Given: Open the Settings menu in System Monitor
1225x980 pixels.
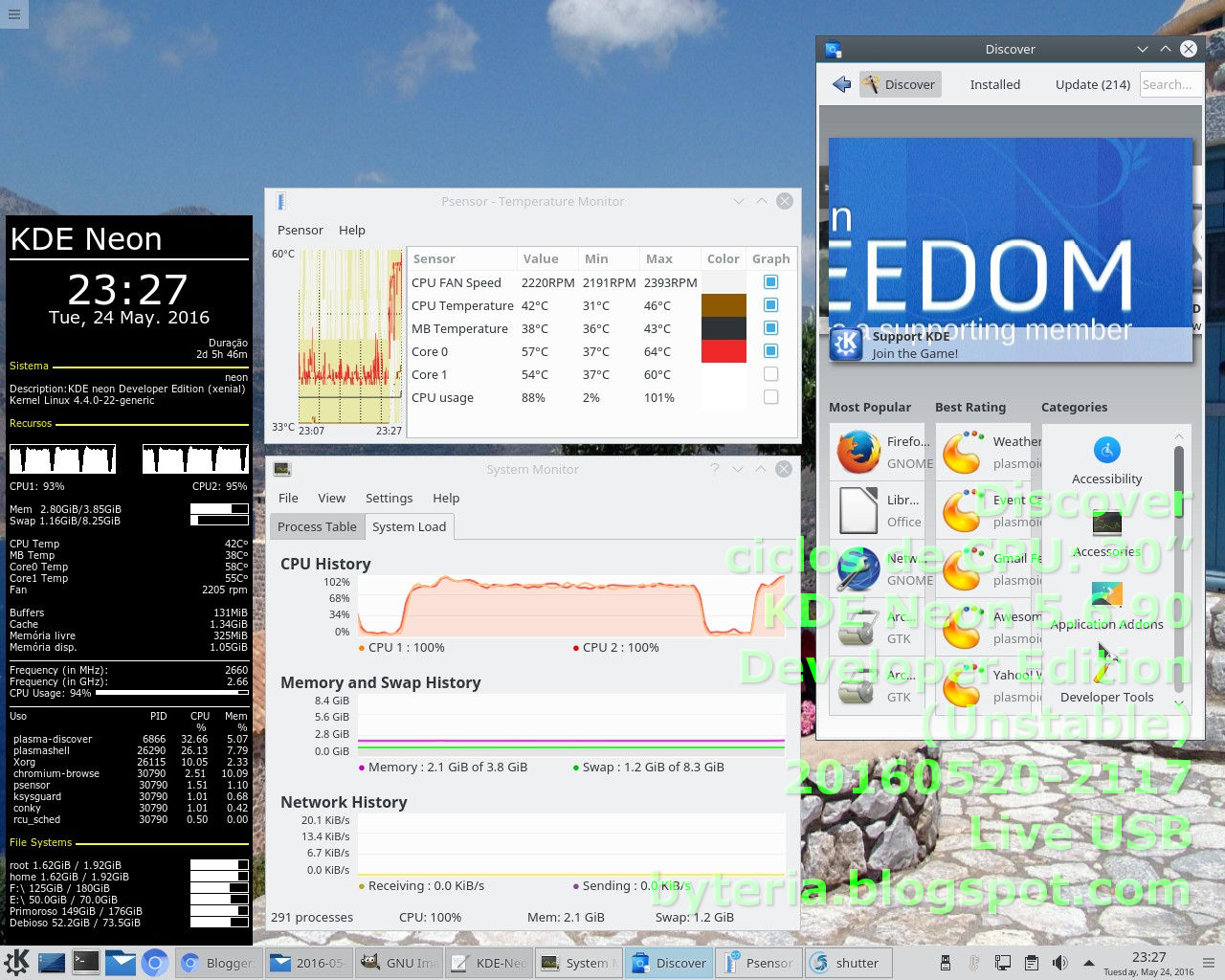Looking at the screenshot, I should point(389,498).
